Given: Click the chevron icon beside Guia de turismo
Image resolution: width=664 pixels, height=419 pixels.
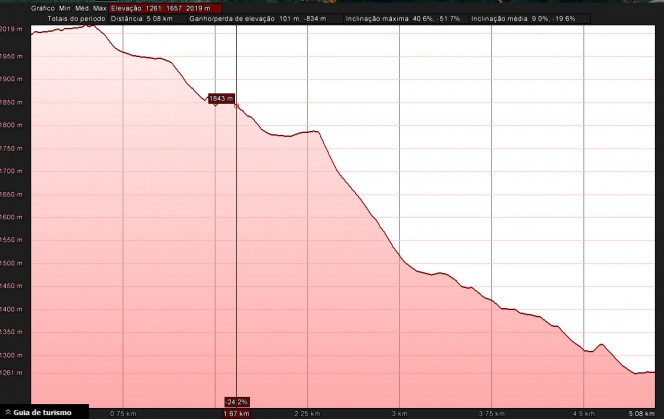Looking at the screenshot, I should [7, 412].
